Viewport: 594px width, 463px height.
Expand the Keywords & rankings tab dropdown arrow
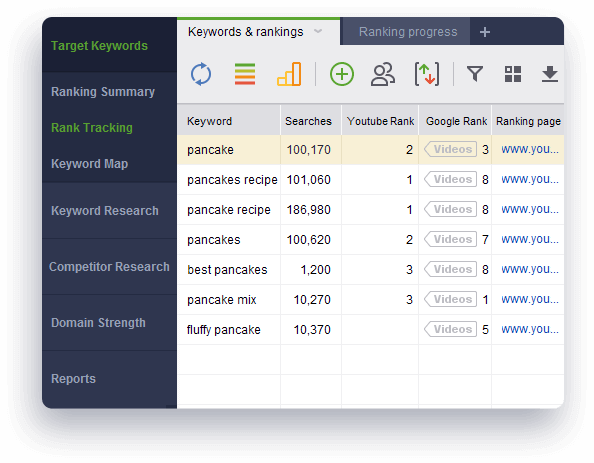[x=318, y=31]
